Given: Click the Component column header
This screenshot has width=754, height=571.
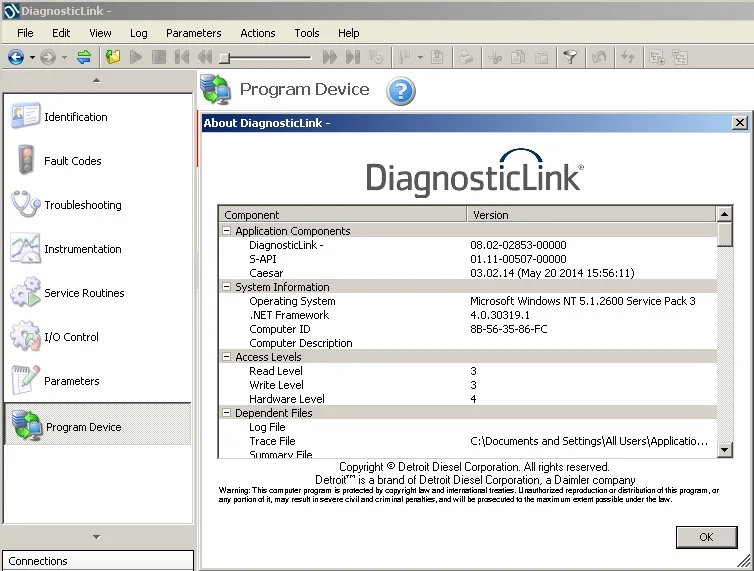Looking at the screenshot, I should coord(343,215).
